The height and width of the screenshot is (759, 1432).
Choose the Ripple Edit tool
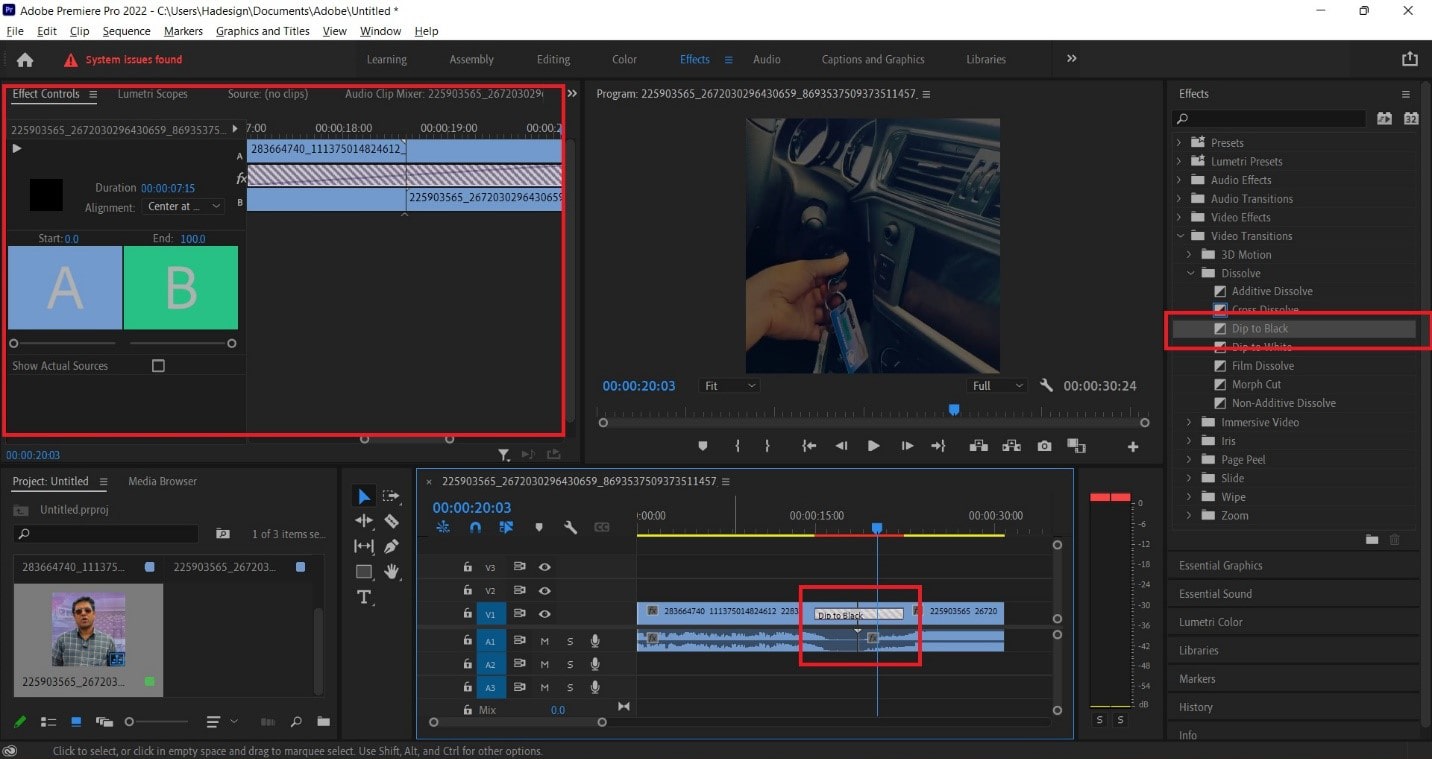[x=364, y=521]
